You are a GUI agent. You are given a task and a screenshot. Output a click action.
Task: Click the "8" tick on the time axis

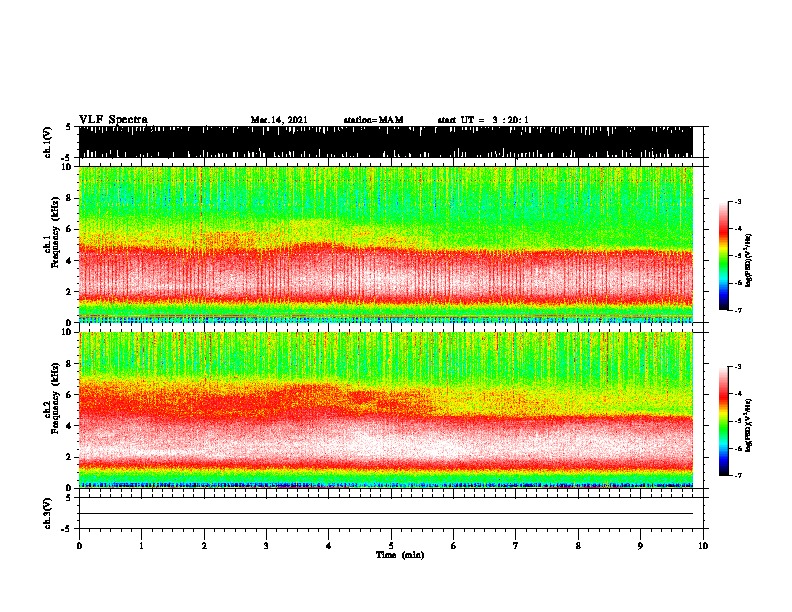pos(578,546)
